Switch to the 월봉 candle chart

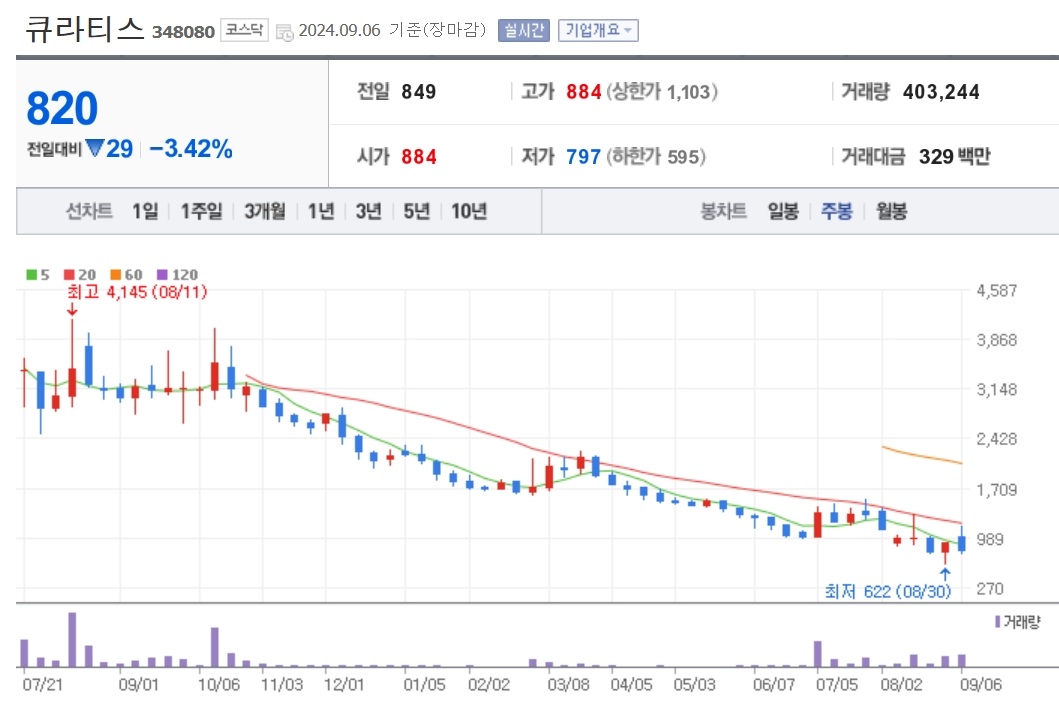(892, 211)
